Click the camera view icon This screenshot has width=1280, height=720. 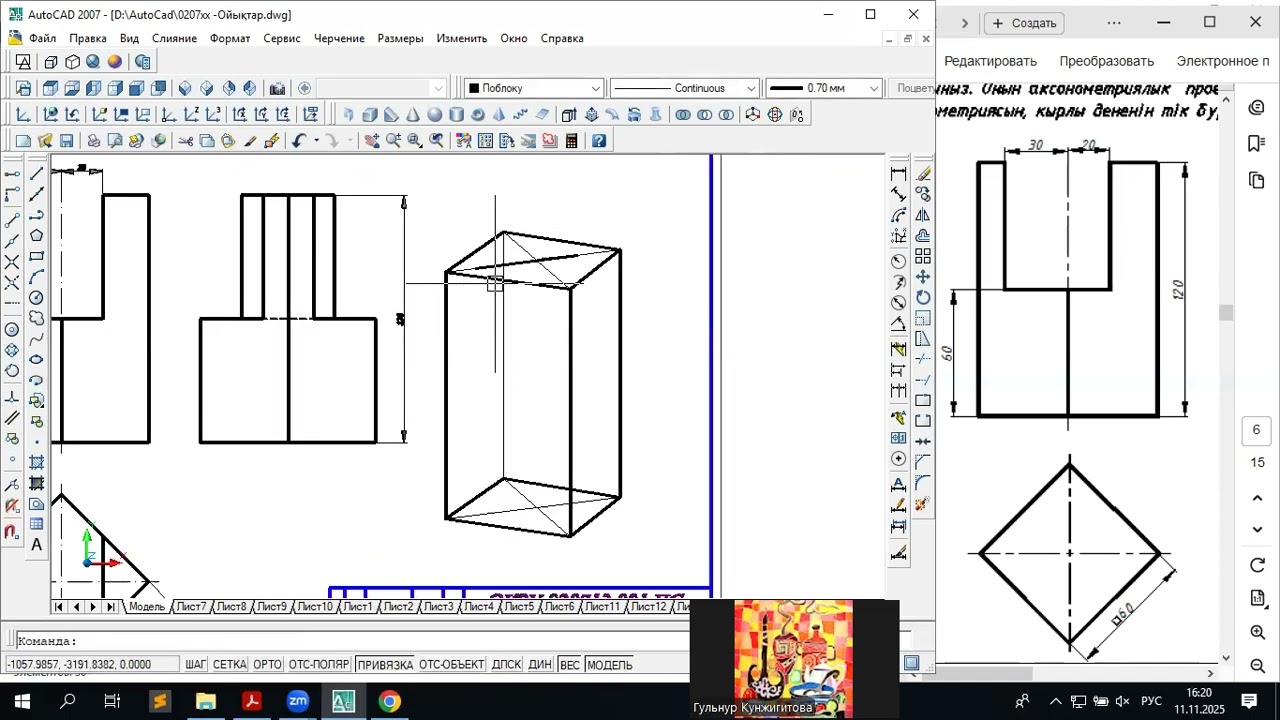277,88
